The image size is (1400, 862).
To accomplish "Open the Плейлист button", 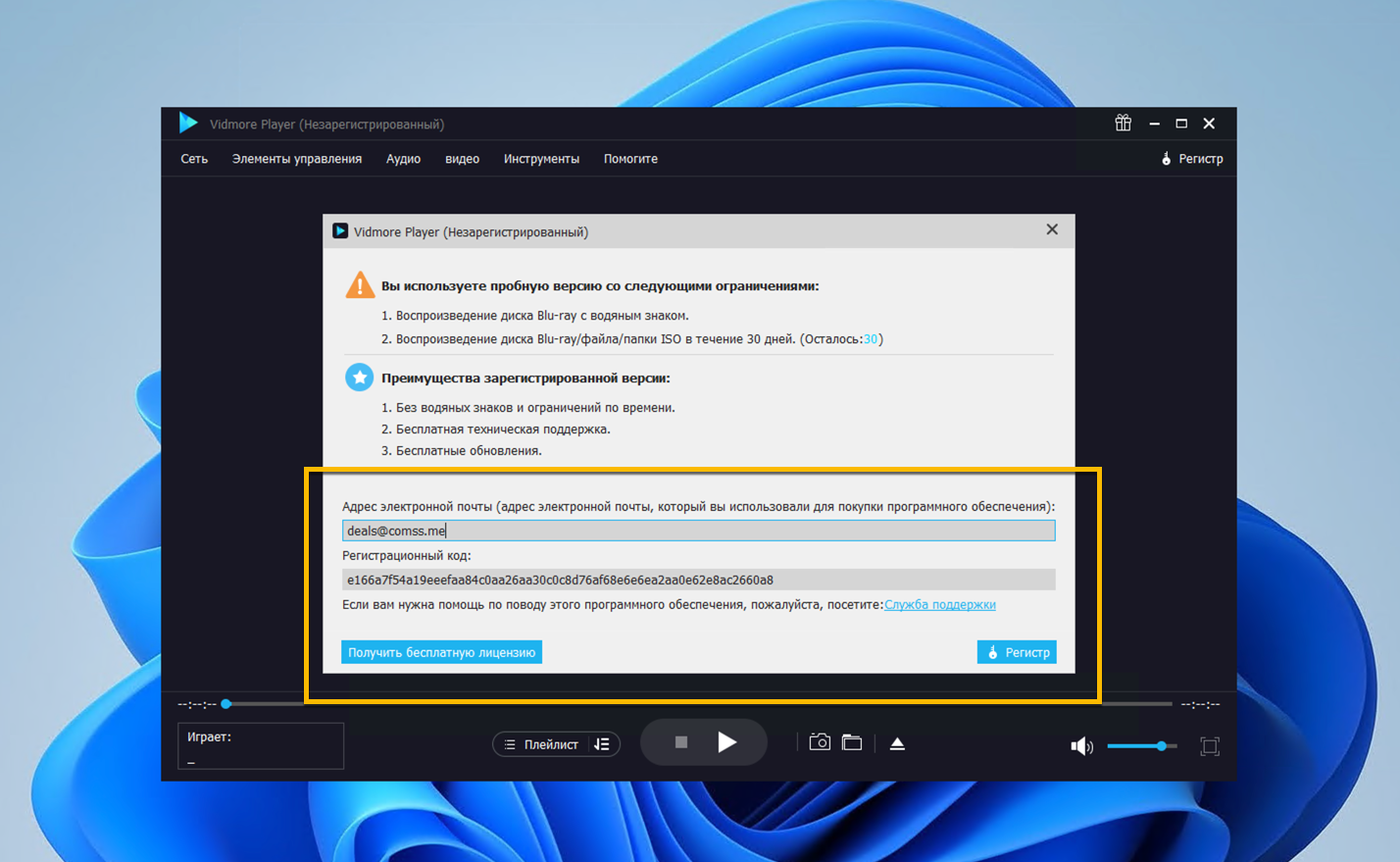I will click(541, 744).
